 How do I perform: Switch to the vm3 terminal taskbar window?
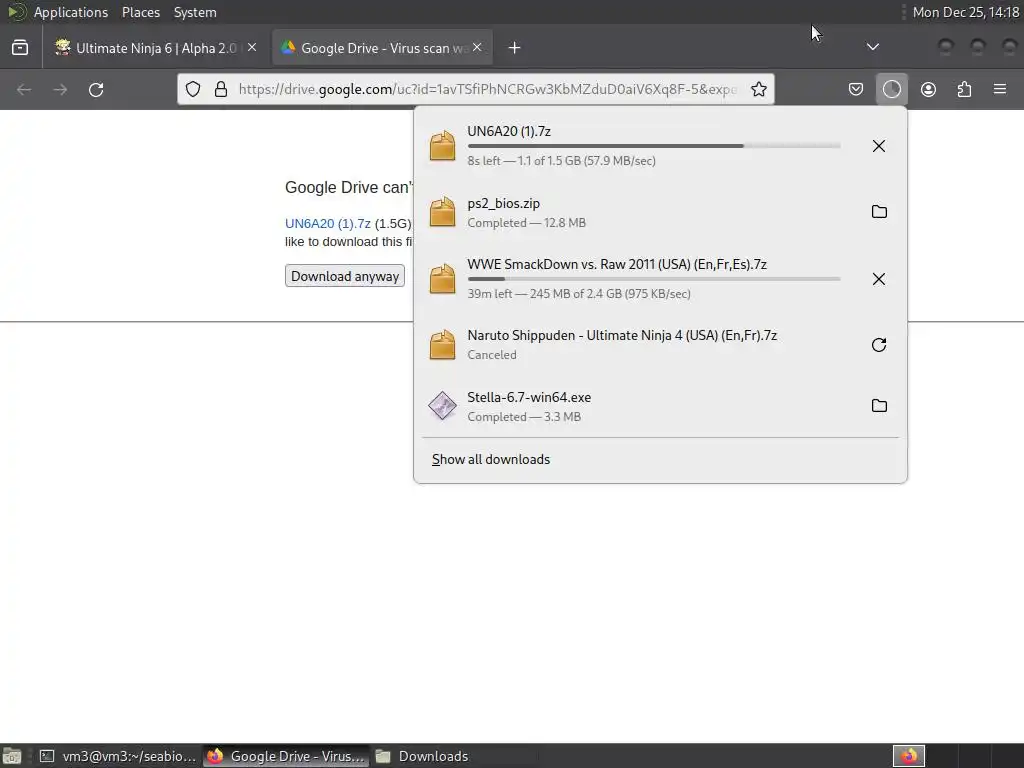click(x=118, y=756)
